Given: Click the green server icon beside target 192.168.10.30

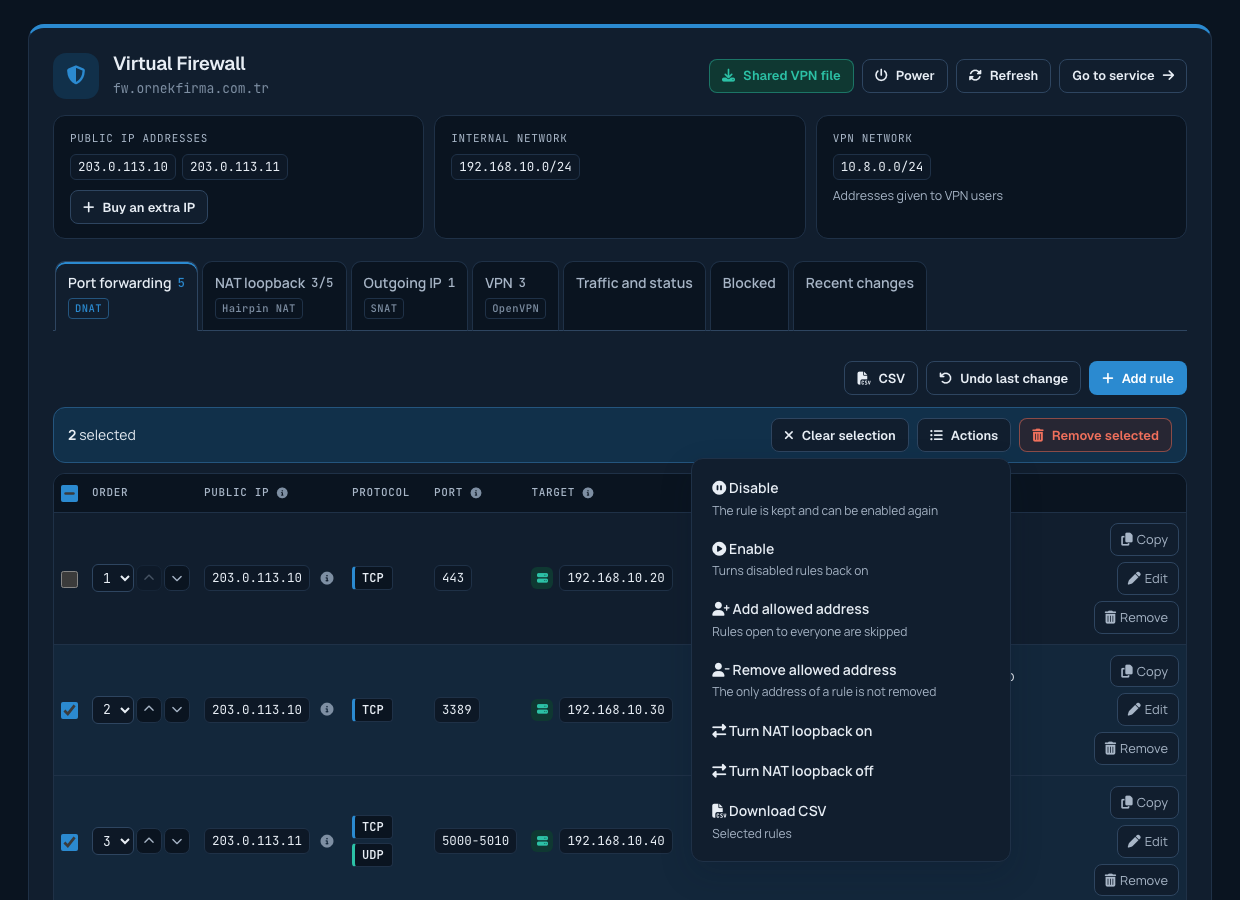Looking at the screenshot, I should click(x=542, y=710).
